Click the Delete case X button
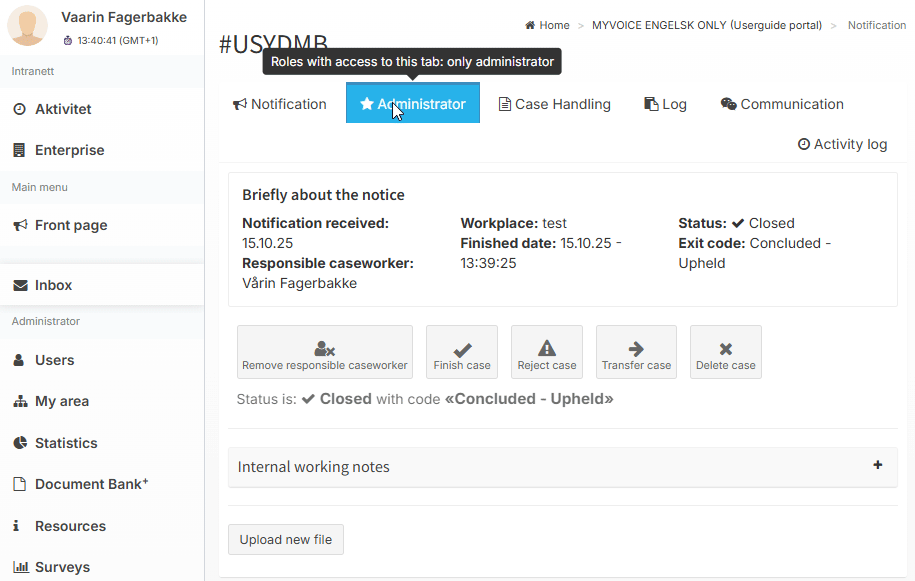This screenshot has width=915, height=581. (725, 352)
